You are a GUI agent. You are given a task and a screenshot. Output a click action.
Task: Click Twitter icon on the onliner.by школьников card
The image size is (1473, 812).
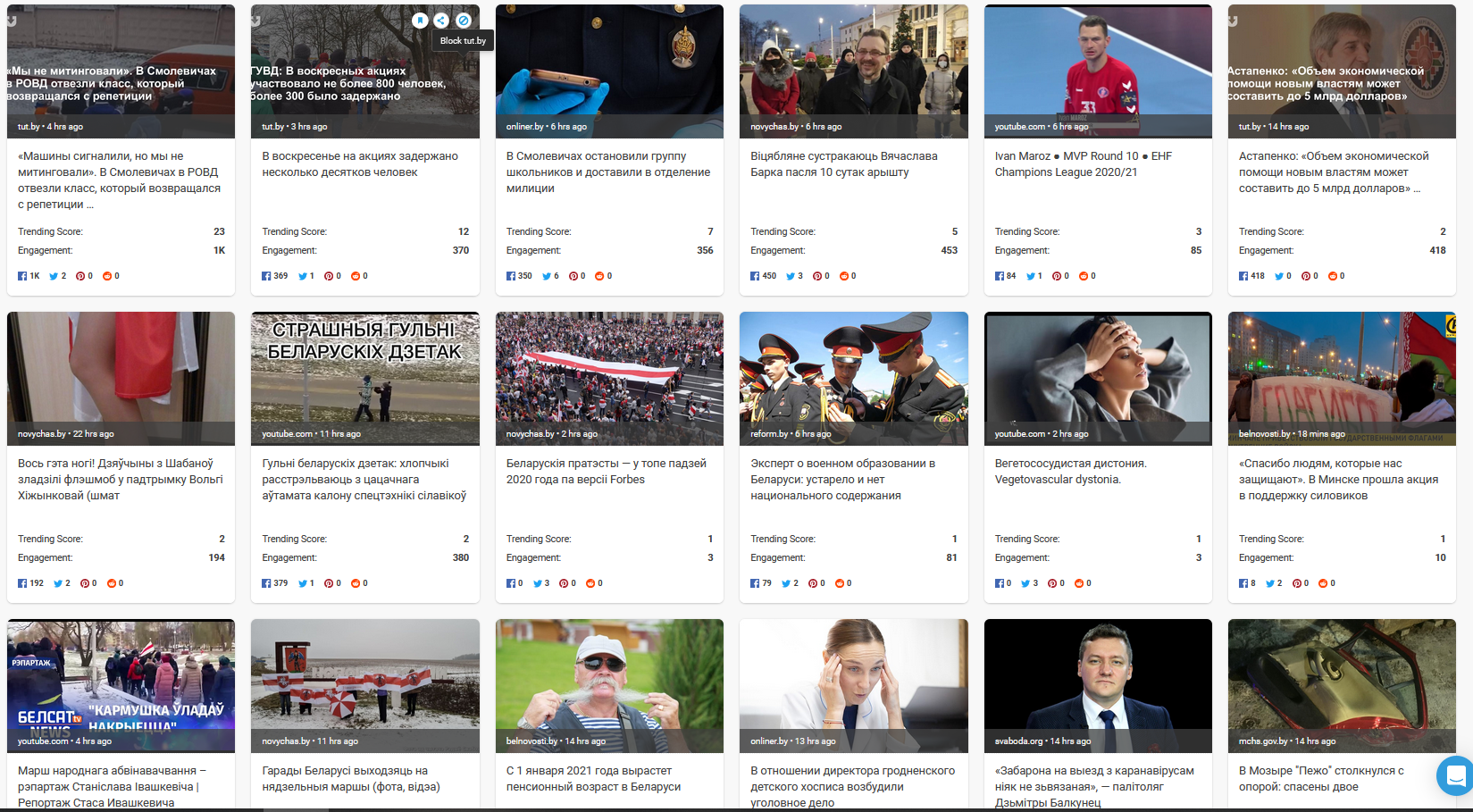coord(547,276)
